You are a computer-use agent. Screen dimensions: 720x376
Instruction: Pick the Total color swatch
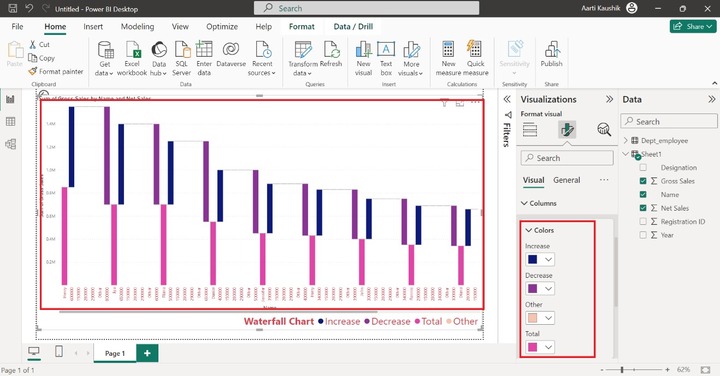point(533,347)
